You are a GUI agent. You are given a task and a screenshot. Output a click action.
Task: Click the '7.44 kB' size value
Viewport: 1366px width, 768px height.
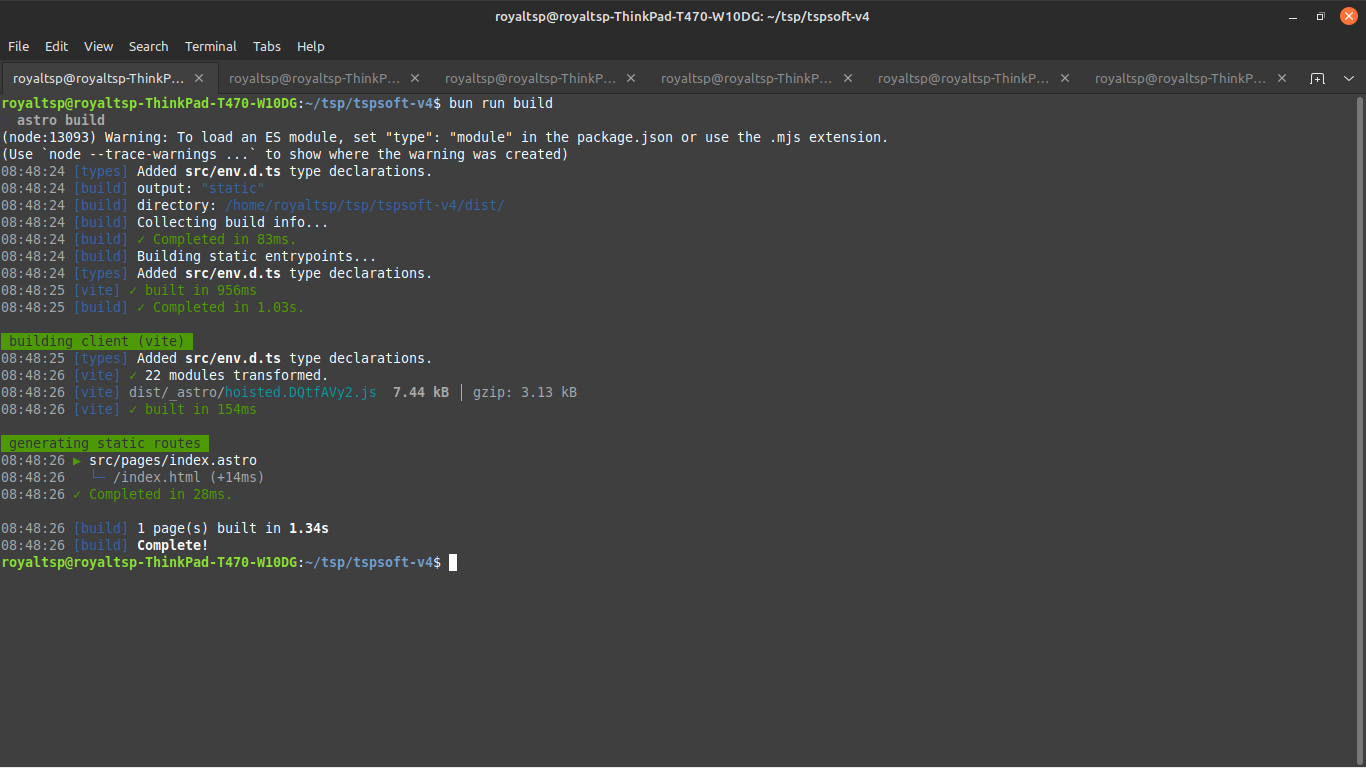tap(421, 392)
